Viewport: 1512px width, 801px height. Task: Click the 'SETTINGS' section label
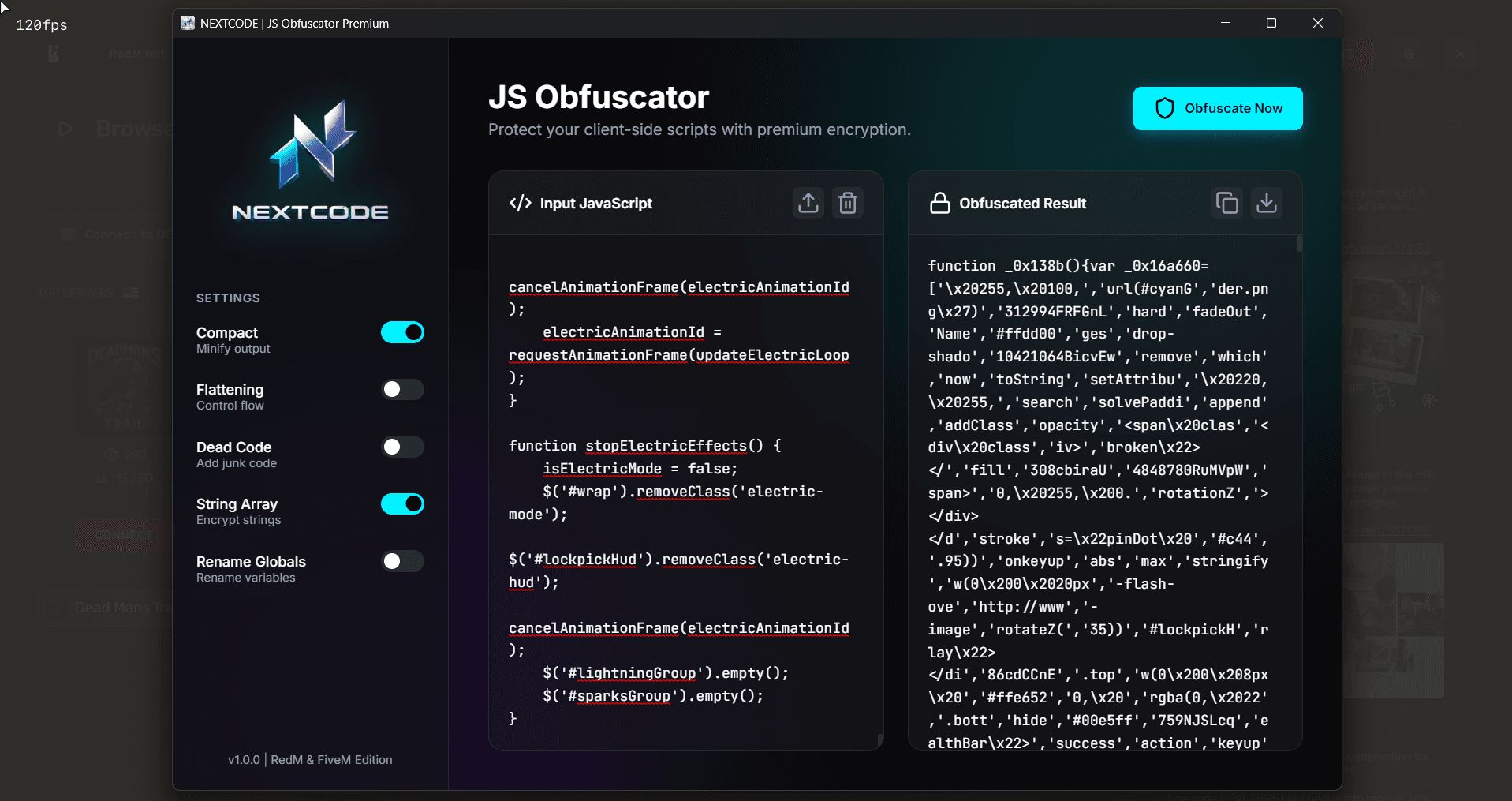[x=228, y=298]
